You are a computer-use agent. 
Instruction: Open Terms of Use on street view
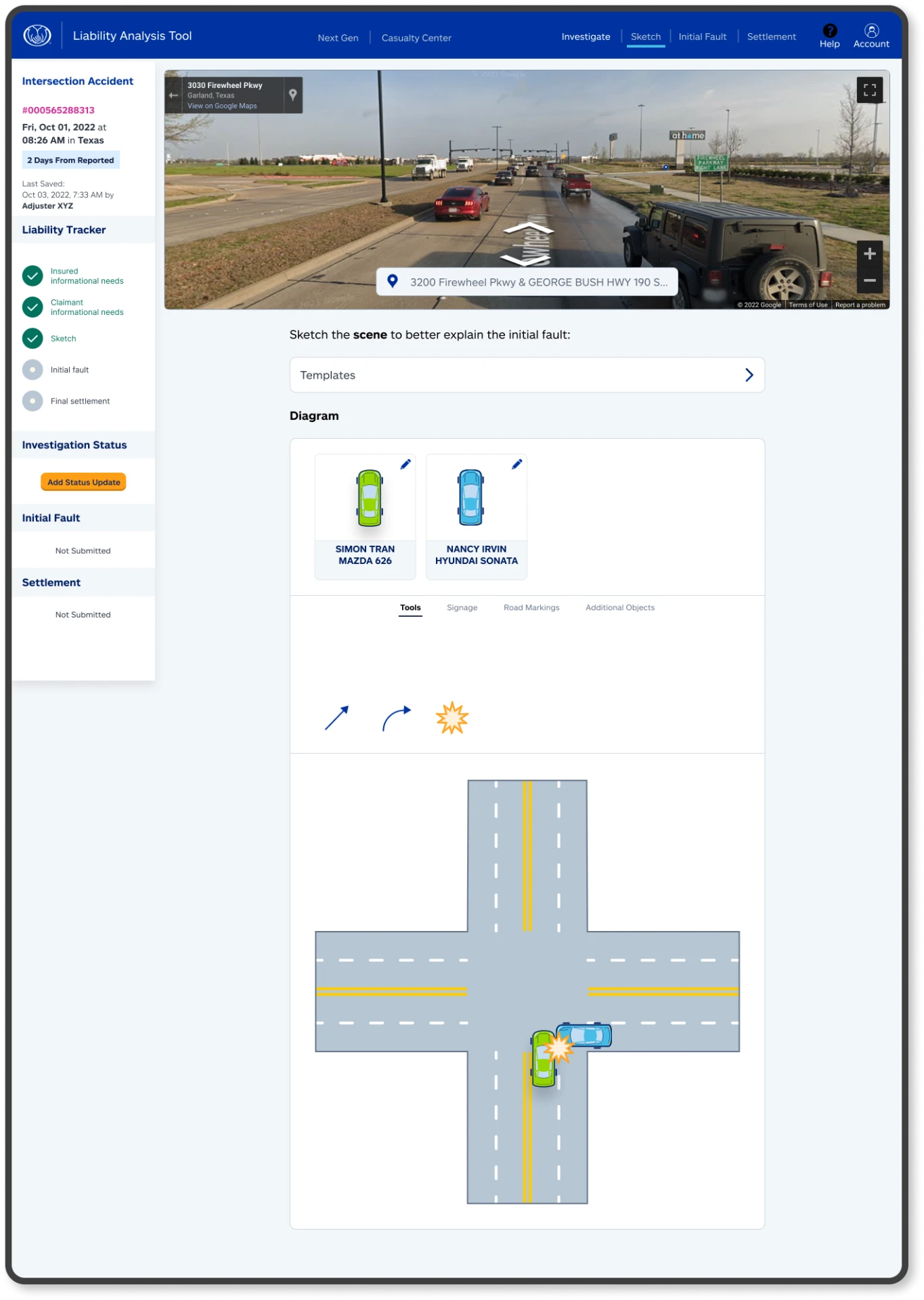[x=808, y=305]
